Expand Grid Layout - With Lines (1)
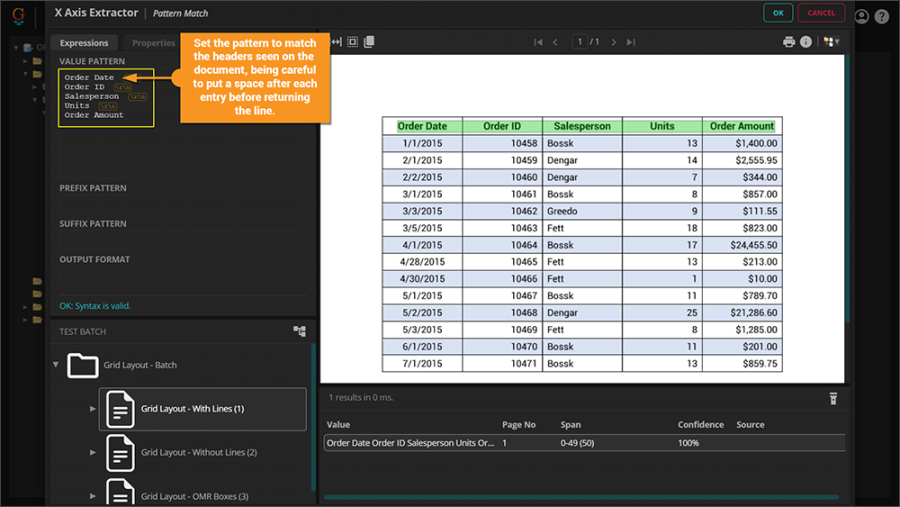 [94, 409]
